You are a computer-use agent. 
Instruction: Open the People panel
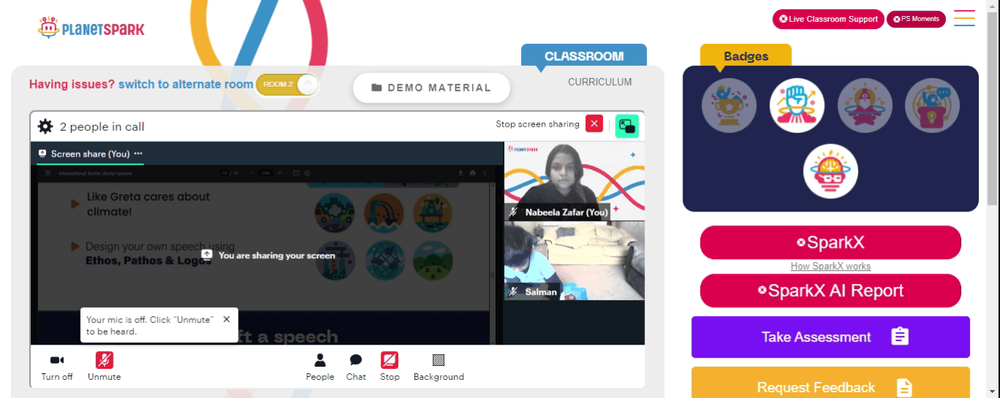point(320,367)
